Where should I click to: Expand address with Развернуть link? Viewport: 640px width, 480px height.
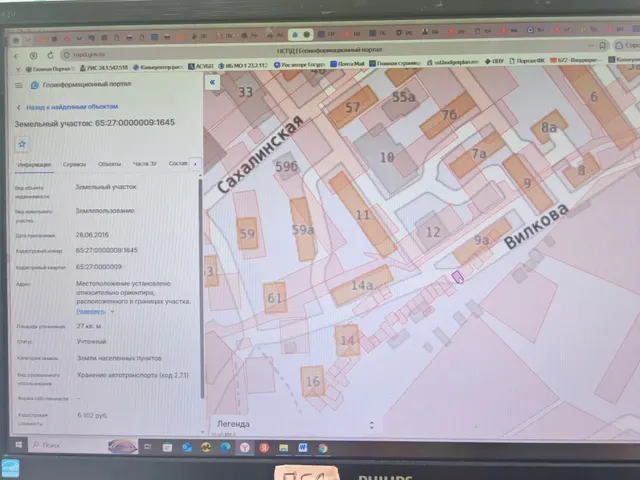pos(91,311)
